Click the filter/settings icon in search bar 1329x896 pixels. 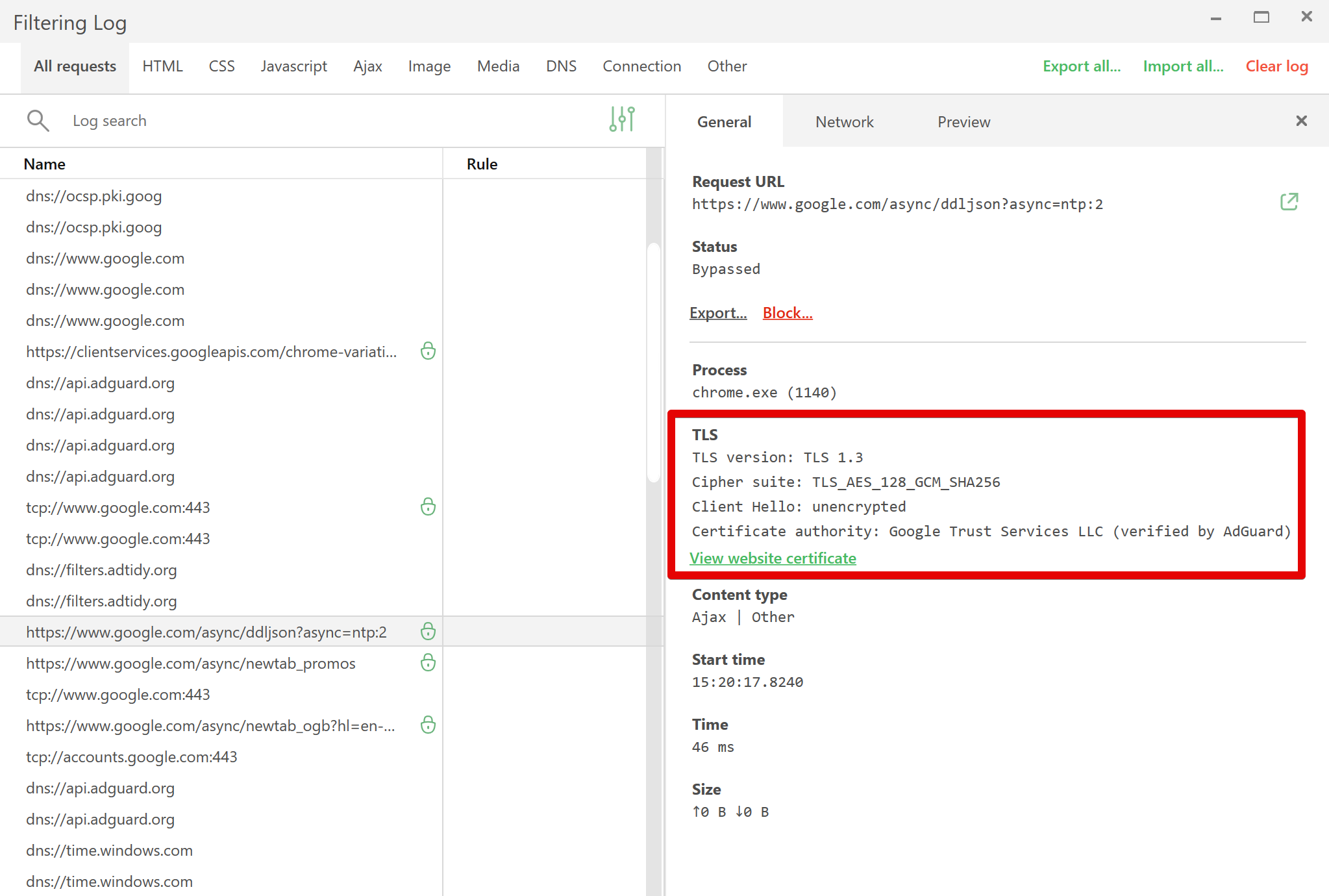point(622,119)
